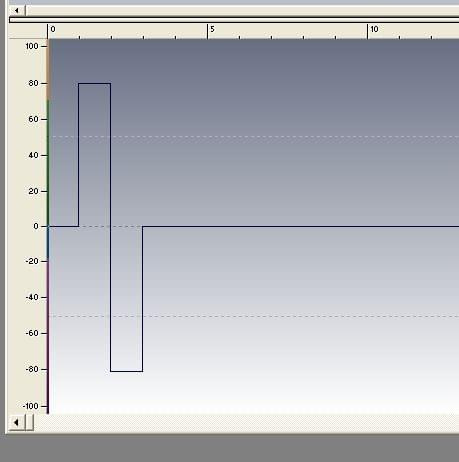Click the upper dashed guide line near 50

pos(254,136)
